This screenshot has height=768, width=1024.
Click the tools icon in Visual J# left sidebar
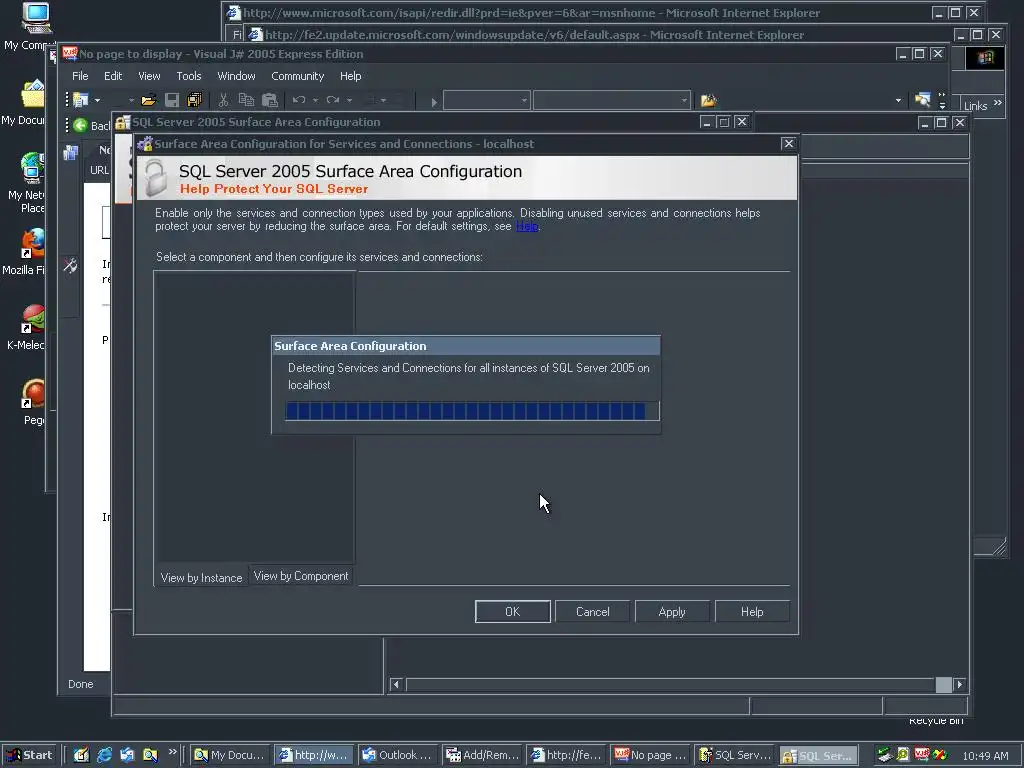(x=70, y=265)
